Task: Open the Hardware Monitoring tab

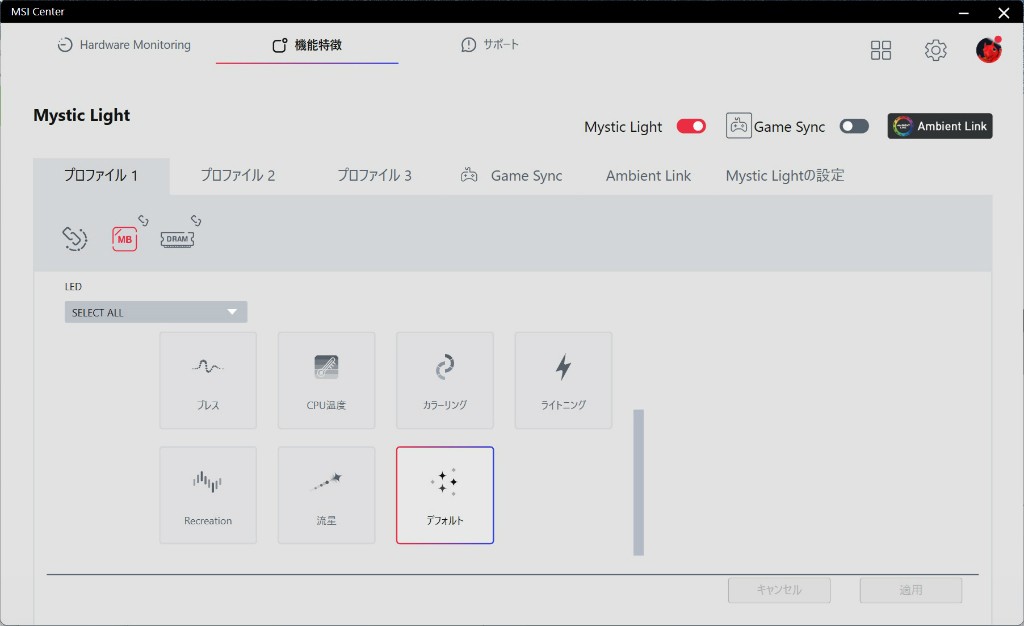Action: (x=124, y=45)
